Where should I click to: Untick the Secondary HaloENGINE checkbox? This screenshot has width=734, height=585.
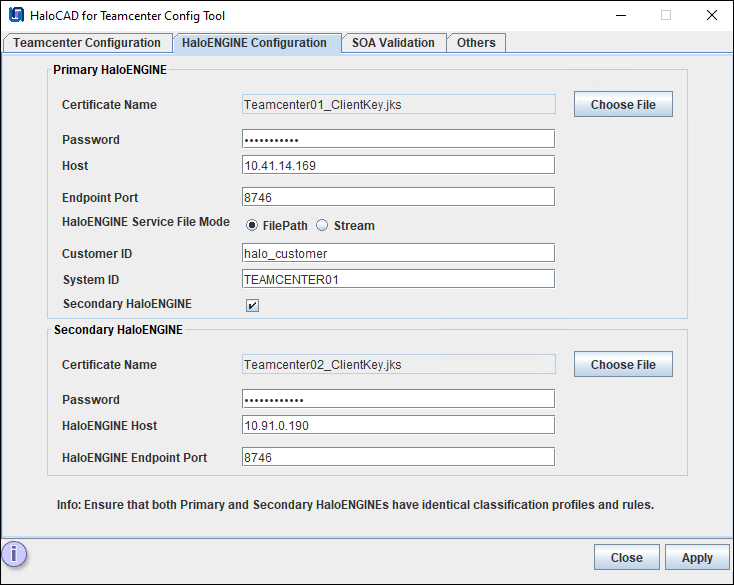click(x=252, y=305)
